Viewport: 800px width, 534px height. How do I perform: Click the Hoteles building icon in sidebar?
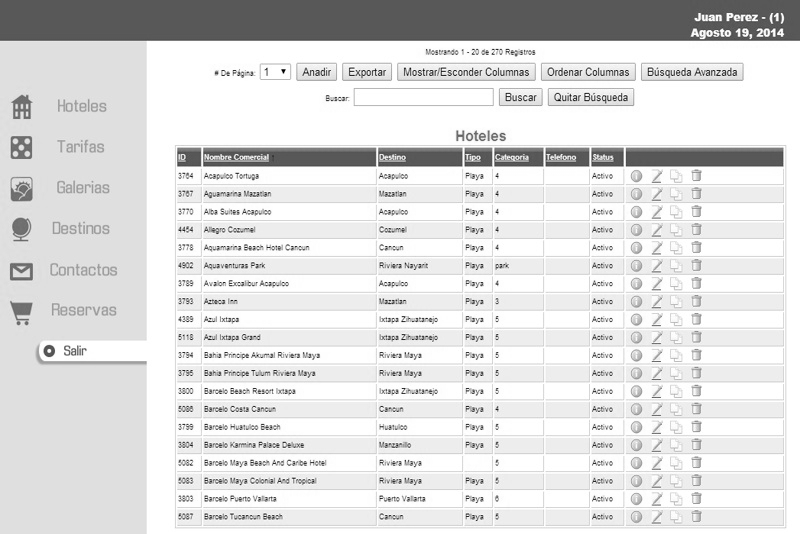click(x=21, y=107)
